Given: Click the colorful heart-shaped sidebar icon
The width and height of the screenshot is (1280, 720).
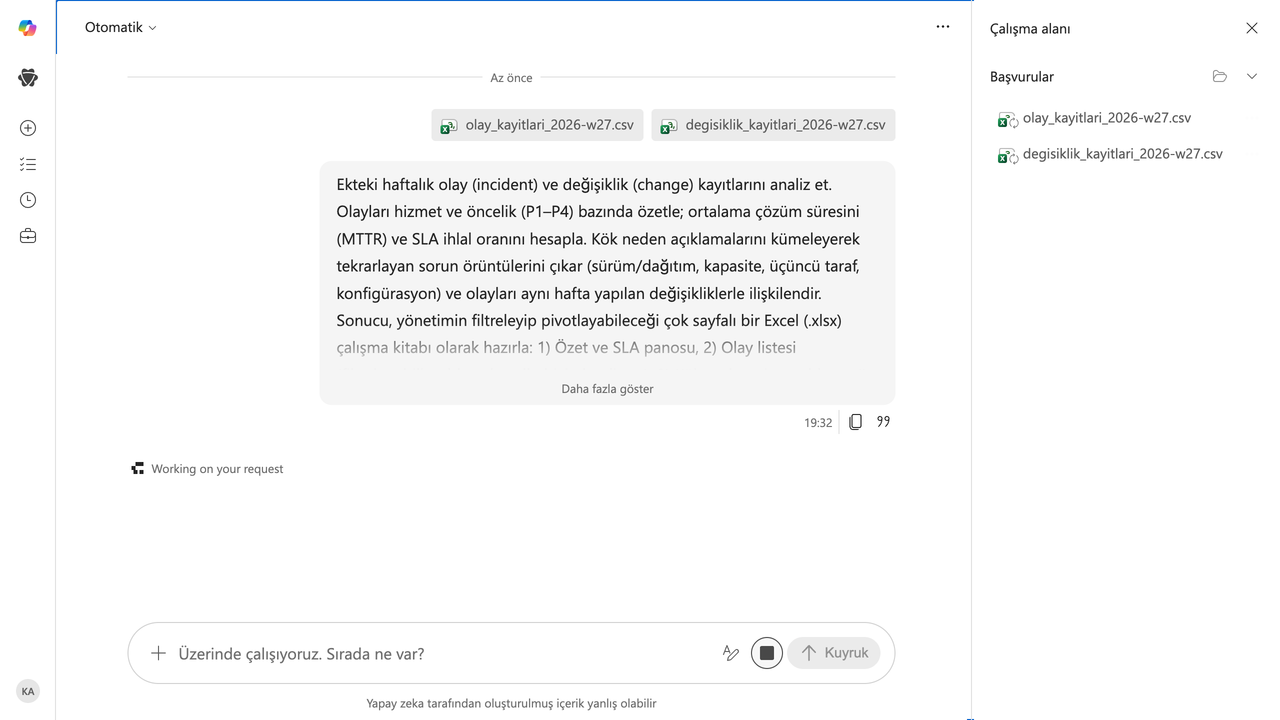Looking at the screenshot, I should (x=28, y=78).
